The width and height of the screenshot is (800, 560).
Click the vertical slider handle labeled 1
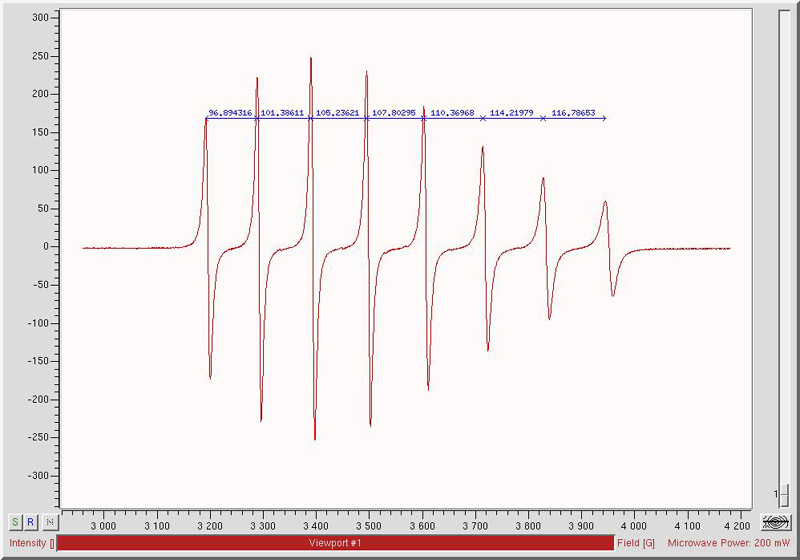[x=784, y=494]
